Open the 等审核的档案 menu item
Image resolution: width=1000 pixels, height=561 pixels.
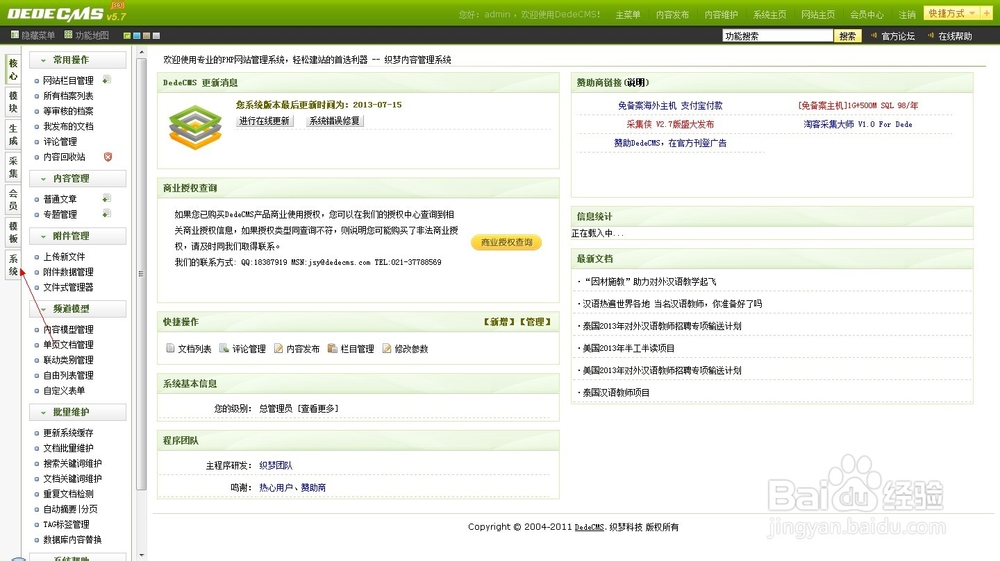pyautogui.click(x=68, y=111)
